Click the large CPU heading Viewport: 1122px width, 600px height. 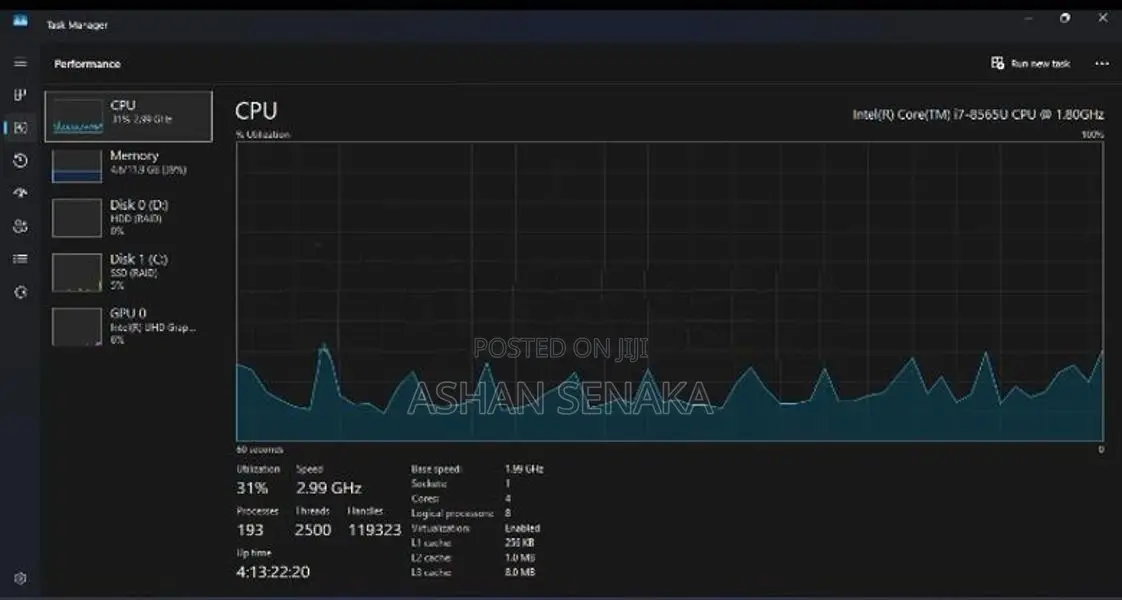[x=256, y=111]
